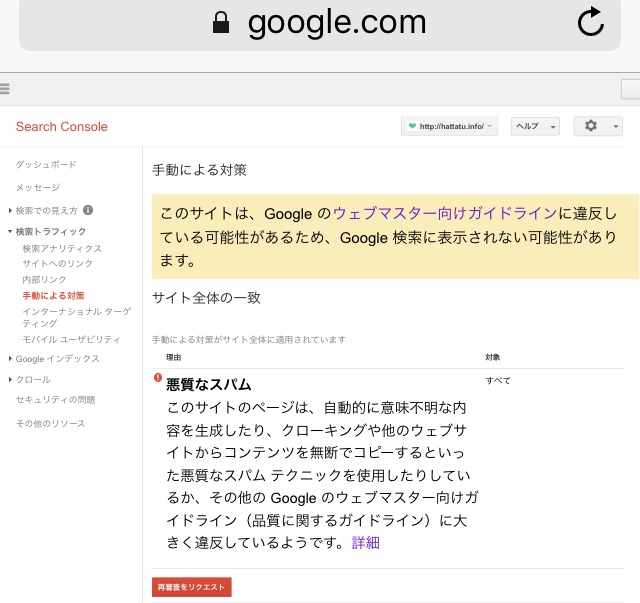Open the http://hattatu.info/ site selector dropdown
The image size is (640, 603).
(449, 126)
